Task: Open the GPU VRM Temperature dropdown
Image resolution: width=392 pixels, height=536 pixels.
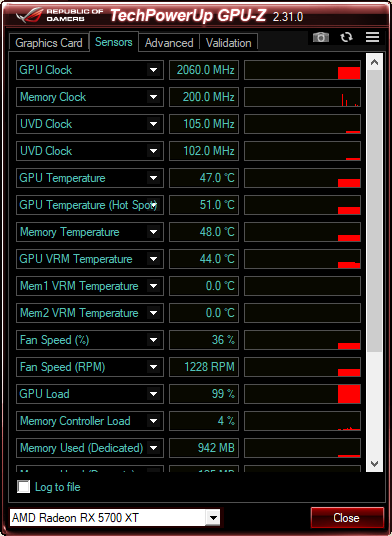Action: pyautogui.click(x=153, y=259)
